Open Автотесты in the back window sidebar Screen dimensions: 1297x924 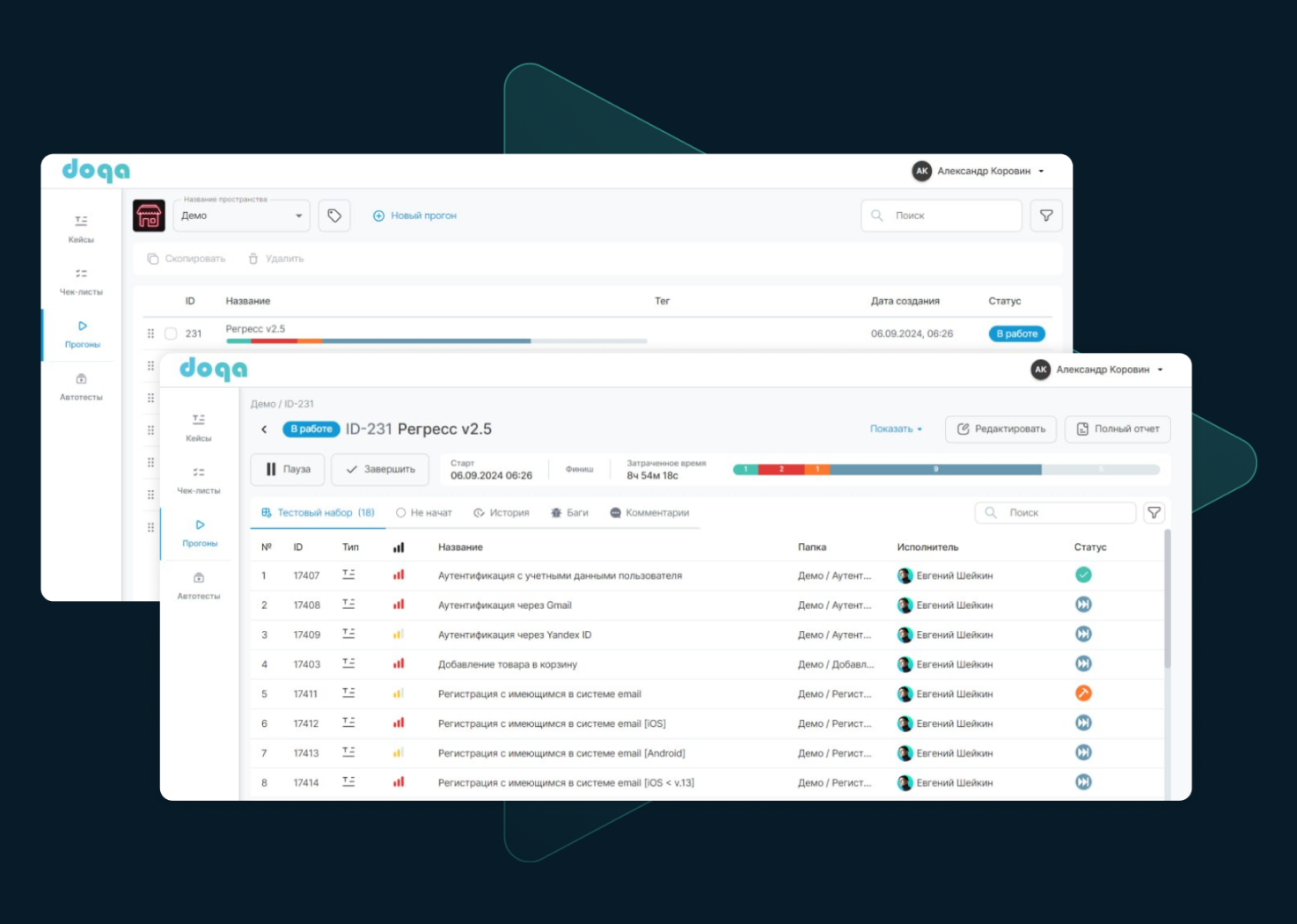click(x=81, y=386)
